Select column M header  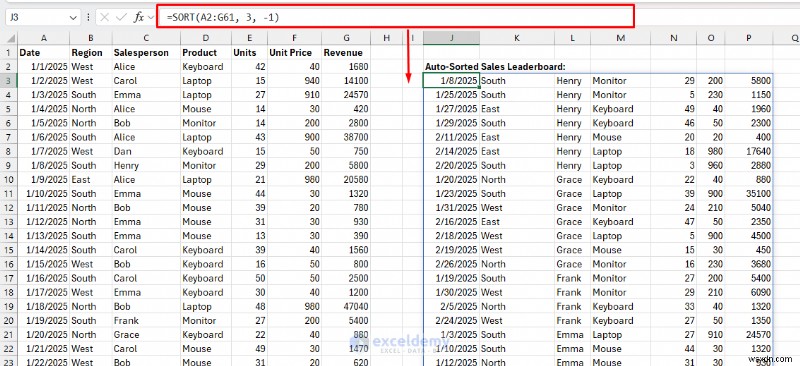(x=620, y=38)
